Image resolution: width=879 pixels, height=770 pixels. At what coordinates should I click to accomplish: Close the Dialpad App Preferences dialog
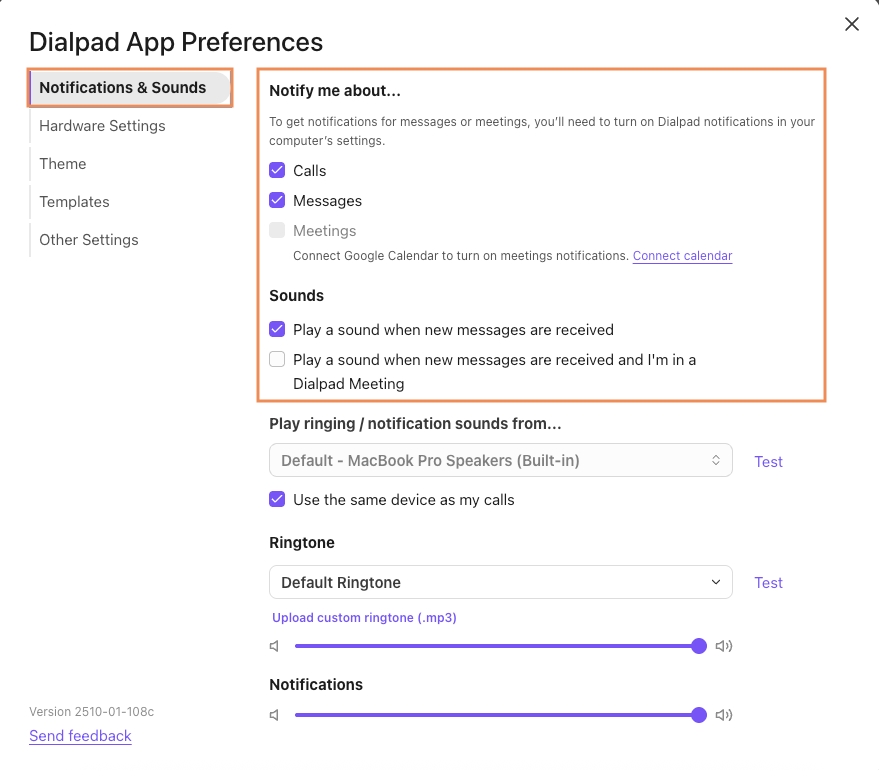click(x=852, y=24)
